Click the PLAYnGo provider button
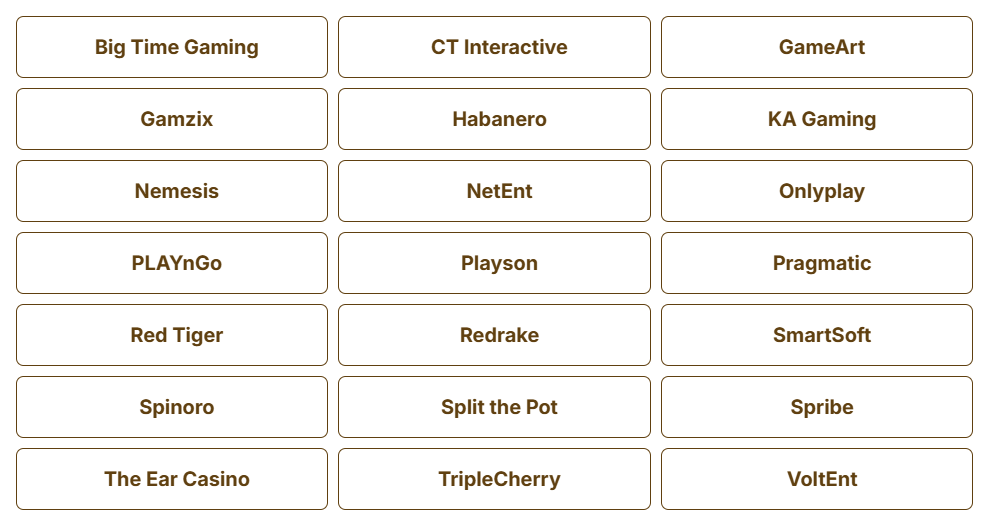The width and height of the screenshot is (988, 520). 172,263
